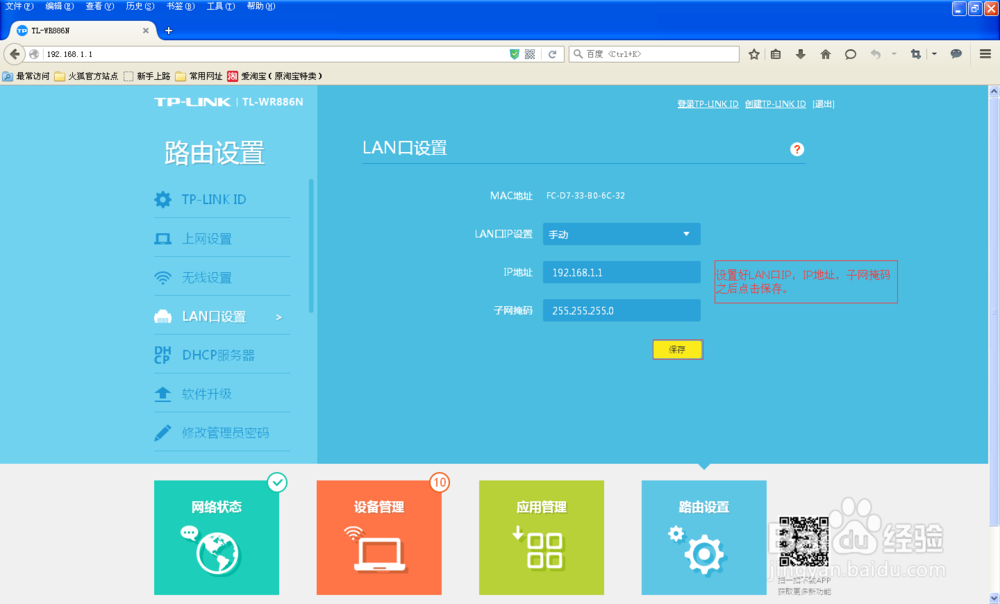Image resolution: width=1000 pixels, height=604 pixels.
Task: Click the TP-LINK logo
Action: (x=192, y=102)
